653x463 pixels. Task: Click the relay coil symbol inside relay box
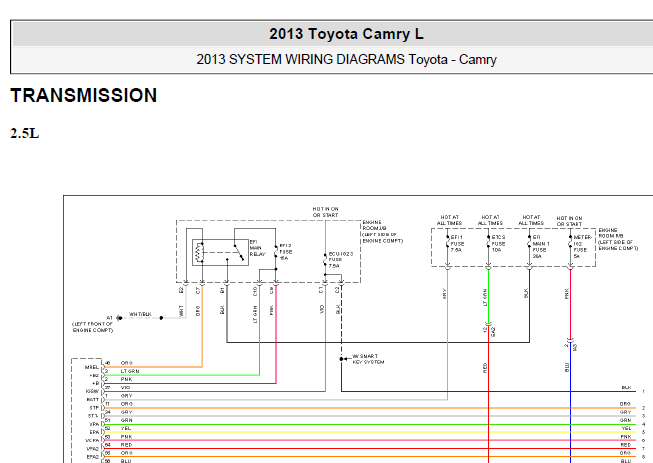(199, 253)
